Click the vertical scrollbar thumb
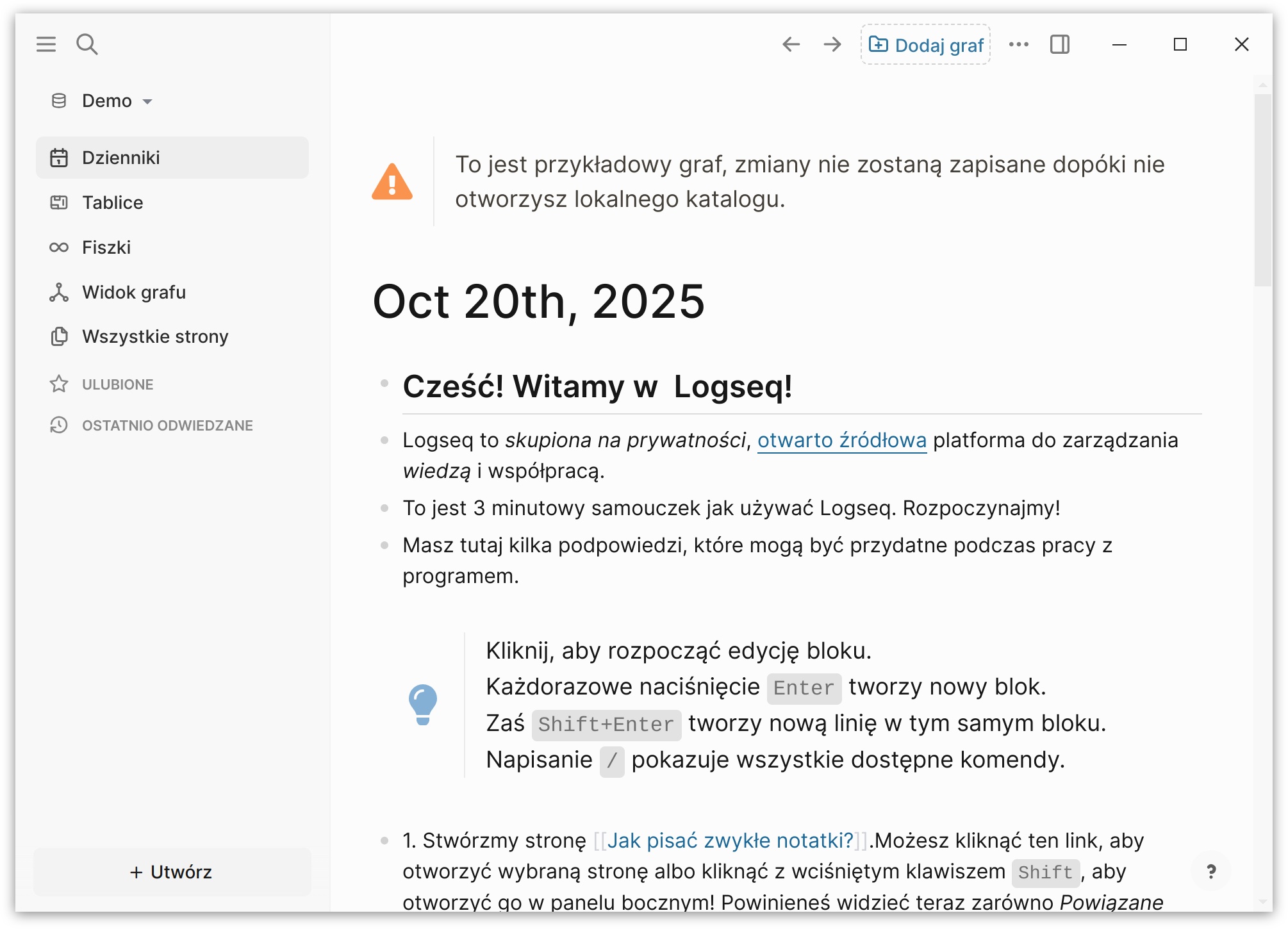1288x929 pixels. pos(1263,190)
